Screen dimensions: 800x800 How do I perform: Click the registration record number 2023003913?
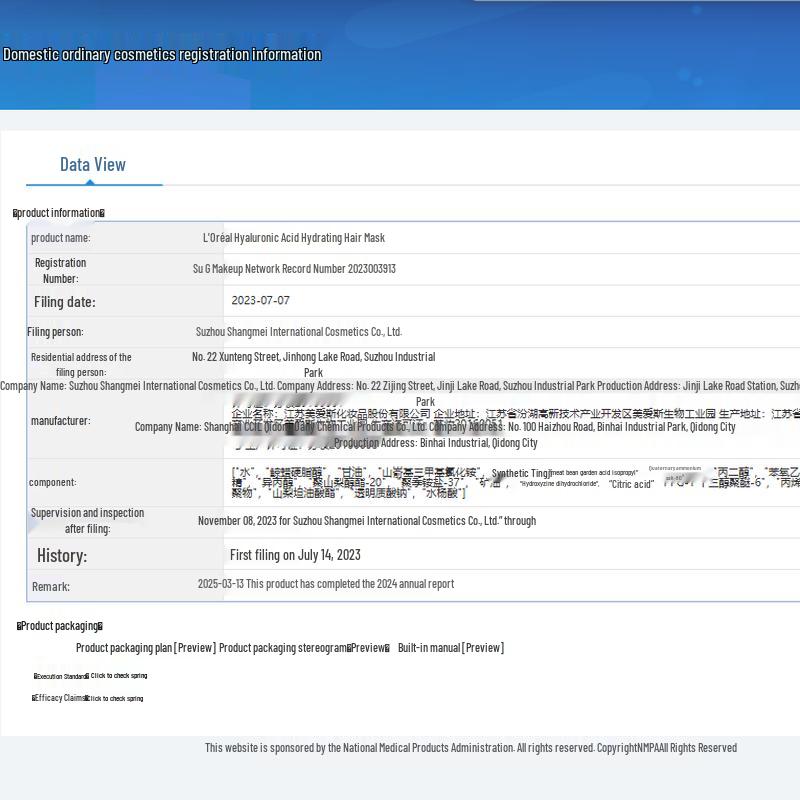[294, 269]
